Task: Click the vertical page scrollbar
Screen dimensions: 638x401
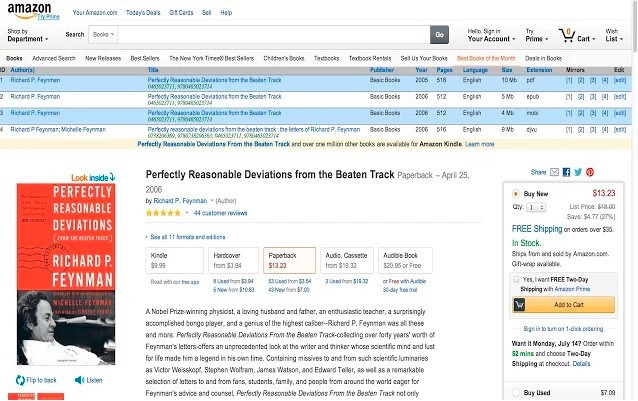Action: tap(635, 26)
